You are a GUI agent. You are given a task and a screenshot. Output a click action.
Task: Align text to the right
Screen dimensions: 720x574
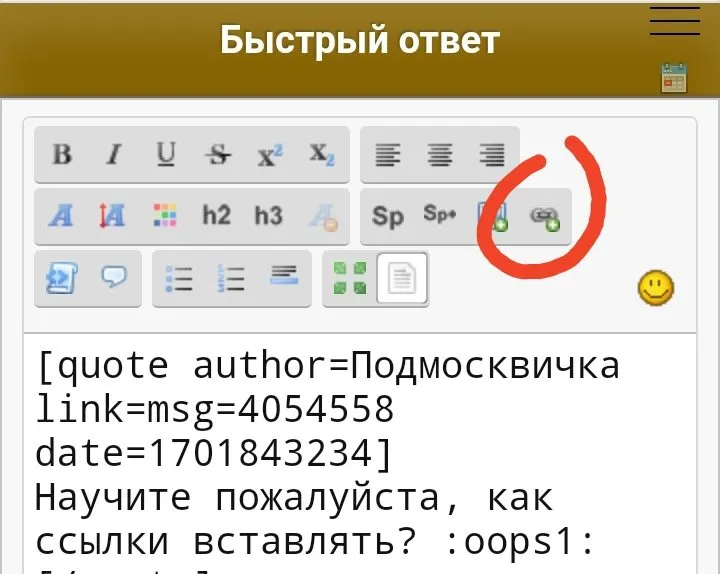(492, 154)
